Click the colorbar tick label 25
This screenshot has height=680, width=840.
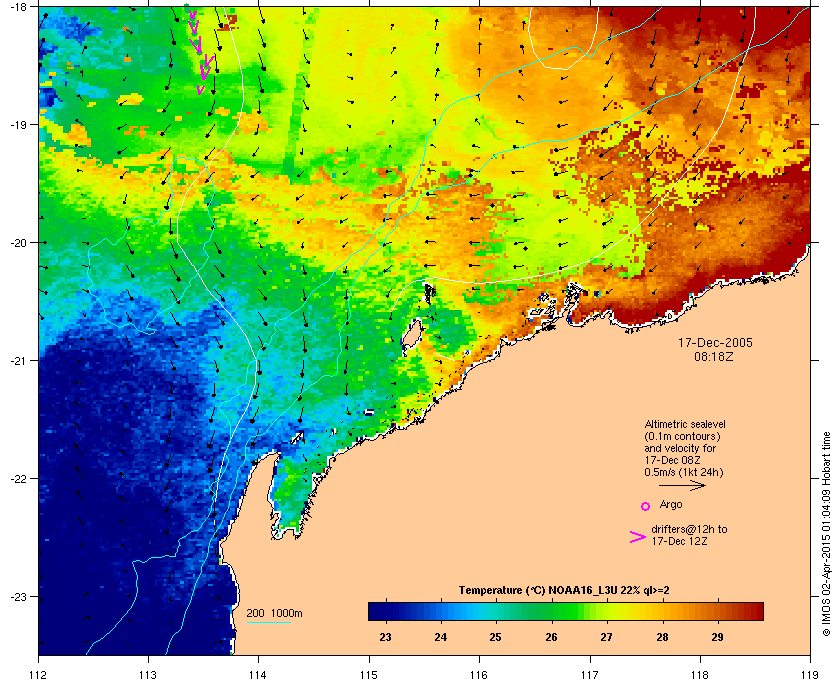click(496, 637)
